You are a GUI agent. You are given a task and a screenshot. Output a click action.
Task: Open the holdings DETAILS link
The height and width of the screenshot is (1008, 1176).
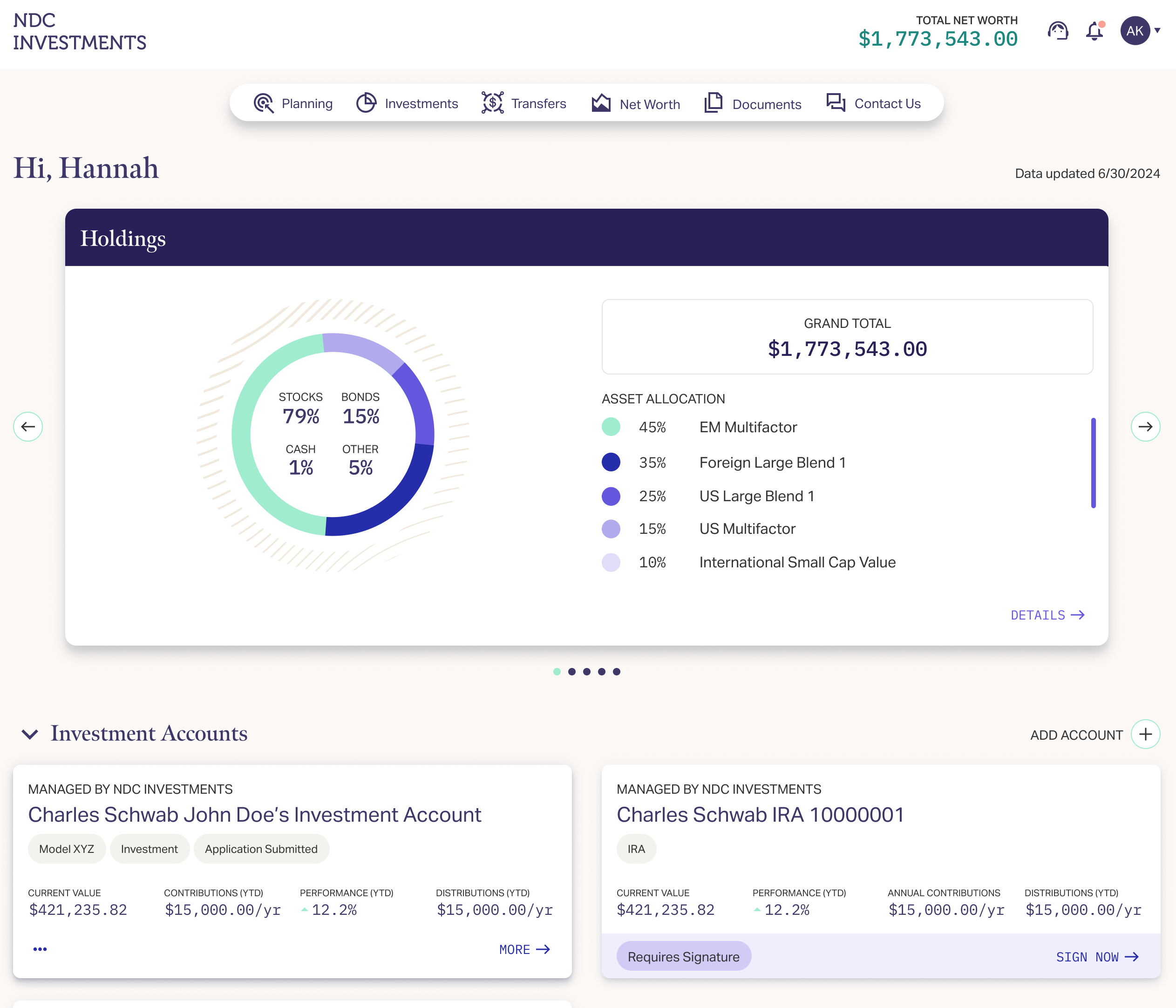1047,615
